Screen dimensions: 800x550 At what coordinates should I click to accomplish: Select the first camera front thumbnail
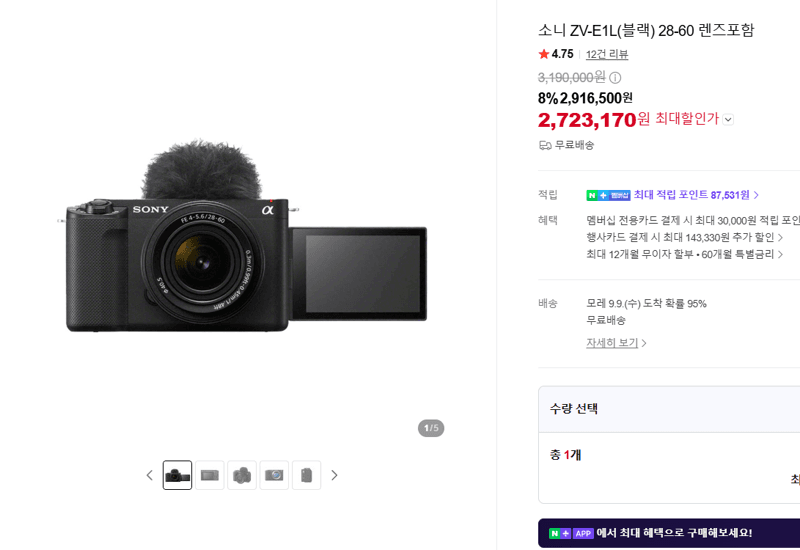(178, 475)
